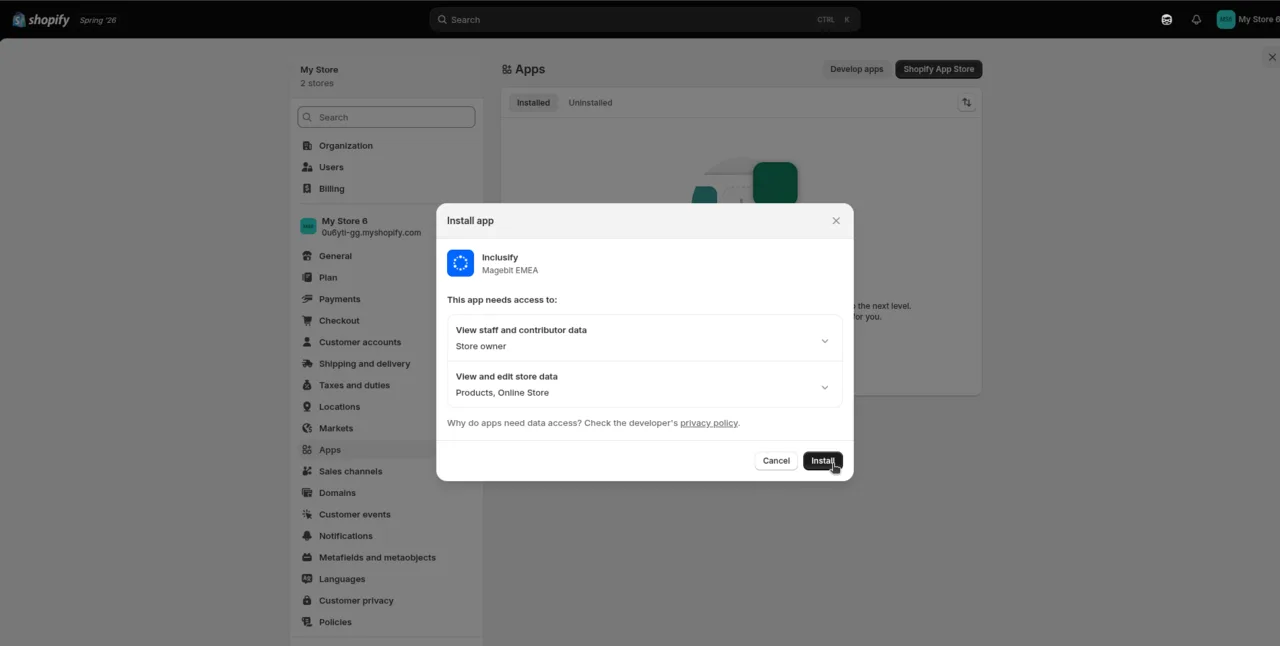Click the settings sidebar Search field
This screenshot has height=646, width=1280.
[386, 117]
